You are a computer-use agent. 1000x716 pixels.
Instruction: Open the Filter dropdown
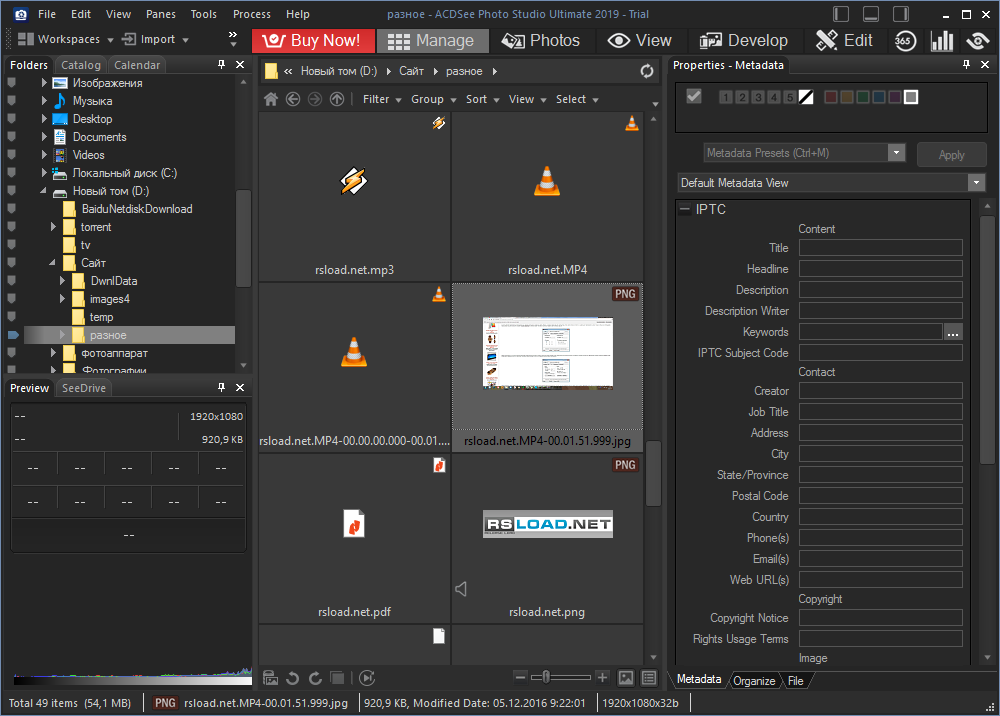point(382,99)
